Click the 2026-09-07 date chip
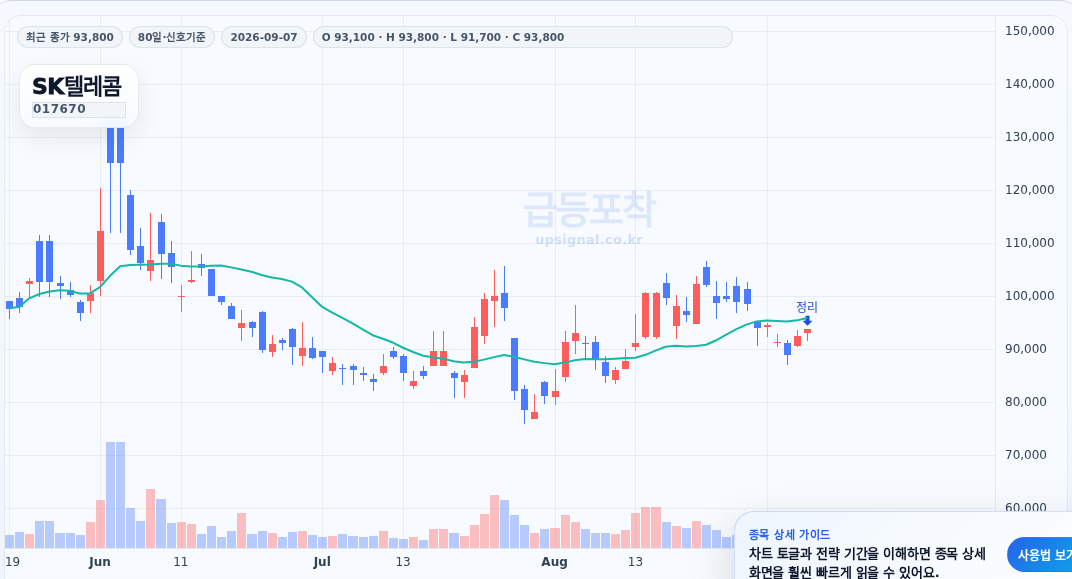The image size is (1072, 579). [x=264, y=37]
